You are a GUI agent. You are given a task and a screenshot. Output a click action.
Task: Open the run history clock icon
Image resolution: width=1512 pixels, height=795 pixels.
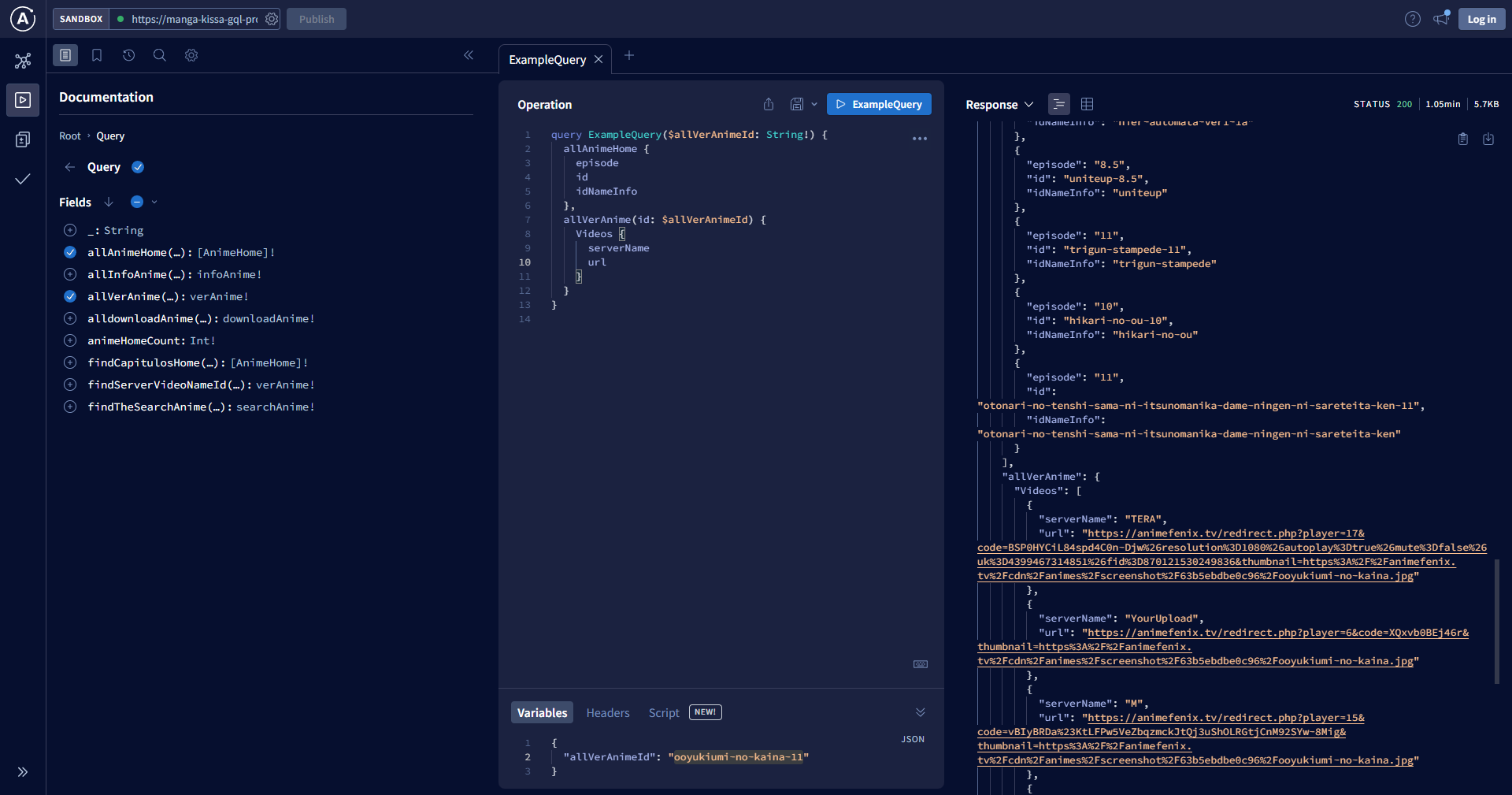[128, 55]
